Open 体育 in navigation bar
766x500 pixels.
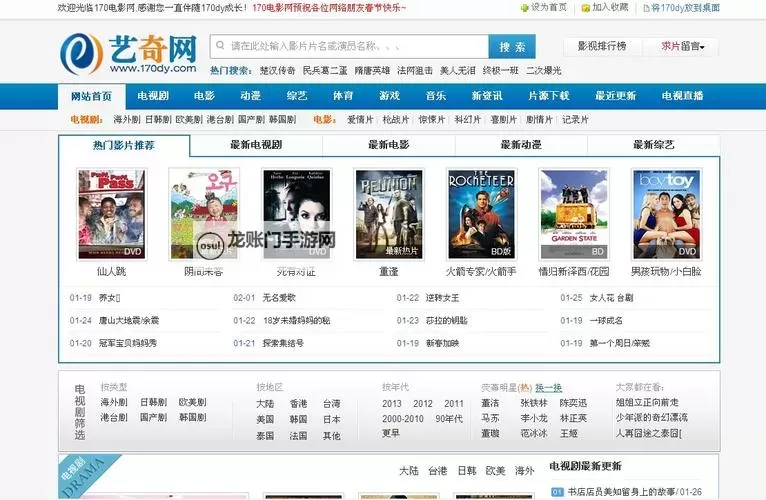click(x=343, y=96)
